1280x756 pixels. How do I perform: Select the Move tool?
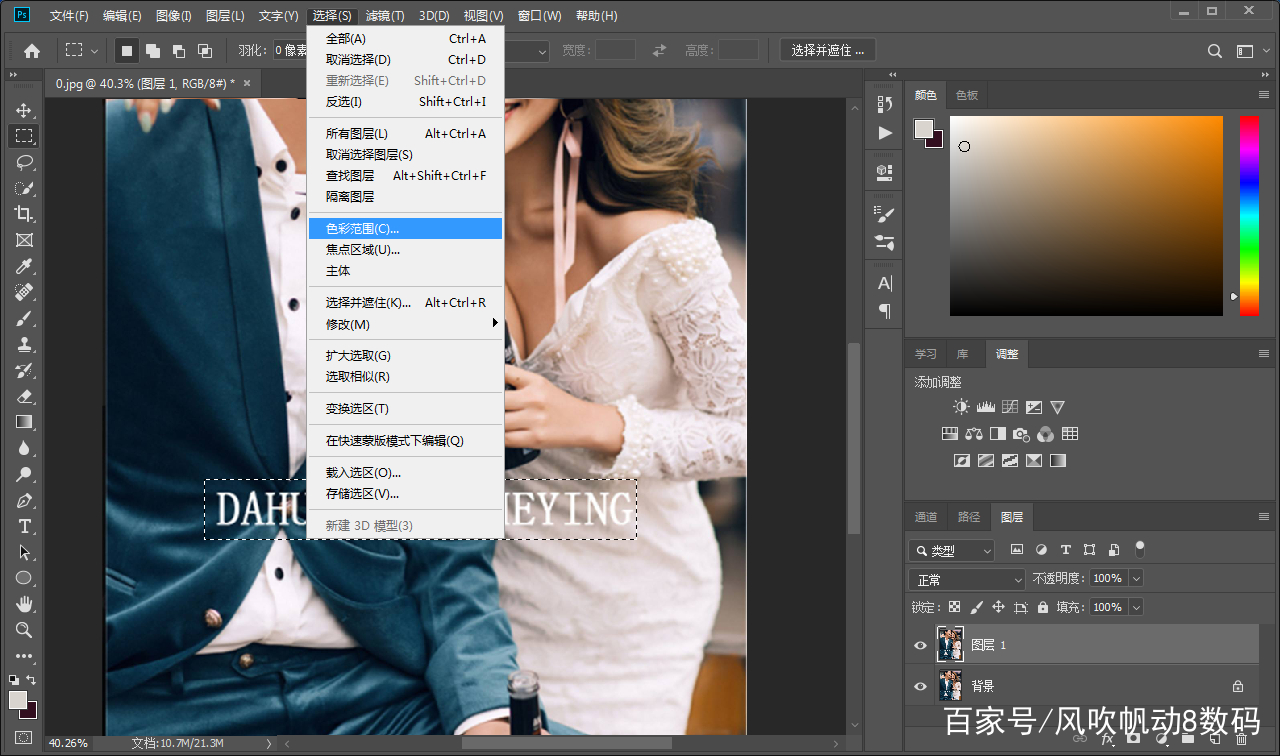tap(24, 110)
